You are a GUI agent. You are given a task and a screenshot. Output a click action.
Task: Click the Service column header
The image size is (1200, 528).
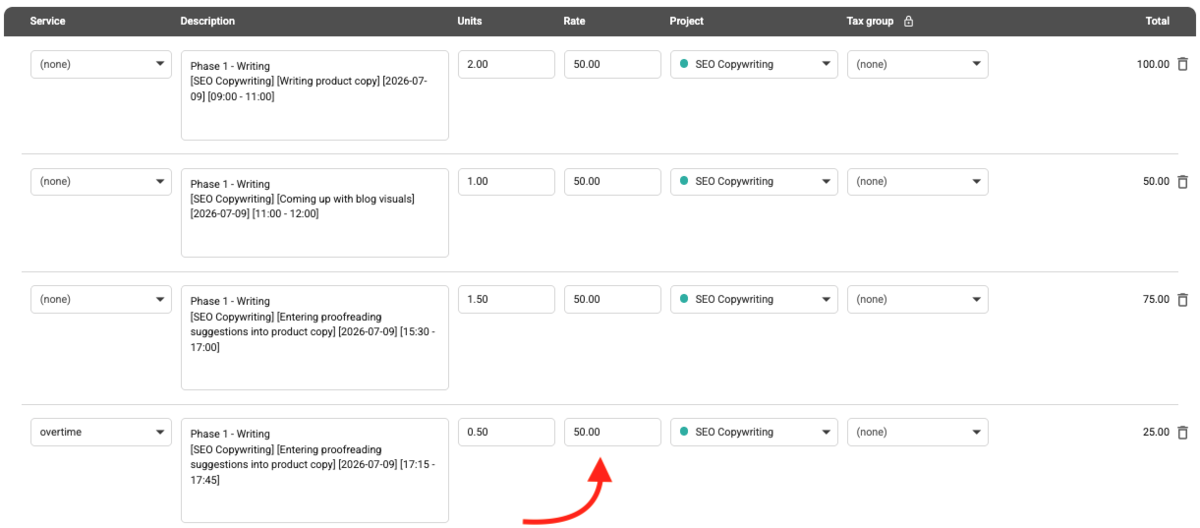[48, 21]
